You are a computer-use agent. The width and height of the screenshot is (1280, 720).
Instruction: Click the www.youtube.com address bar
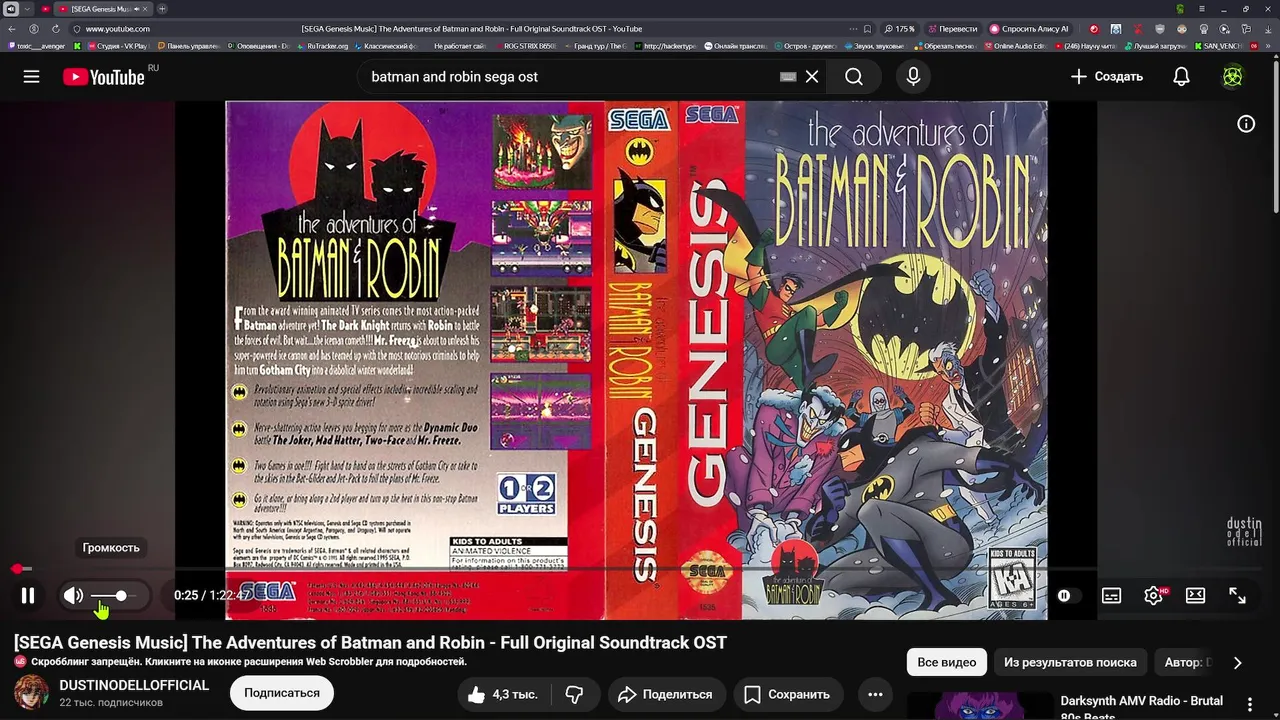tap(117, 29)
